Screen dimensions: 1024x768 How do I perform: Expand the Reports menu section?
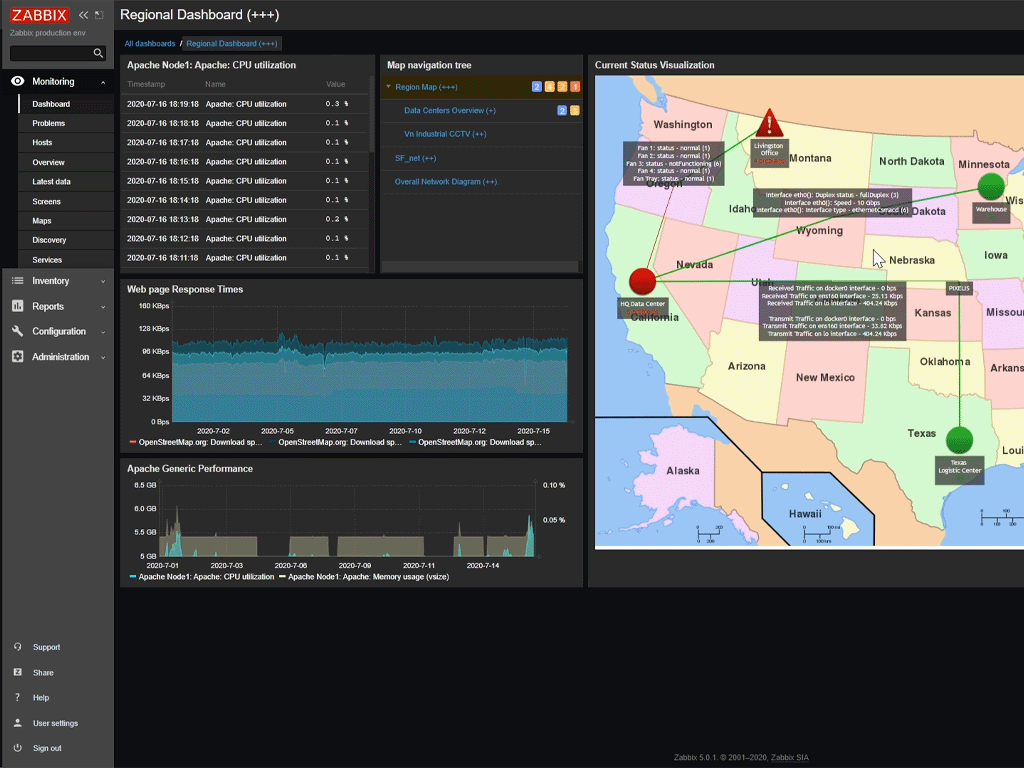[103, 307]
